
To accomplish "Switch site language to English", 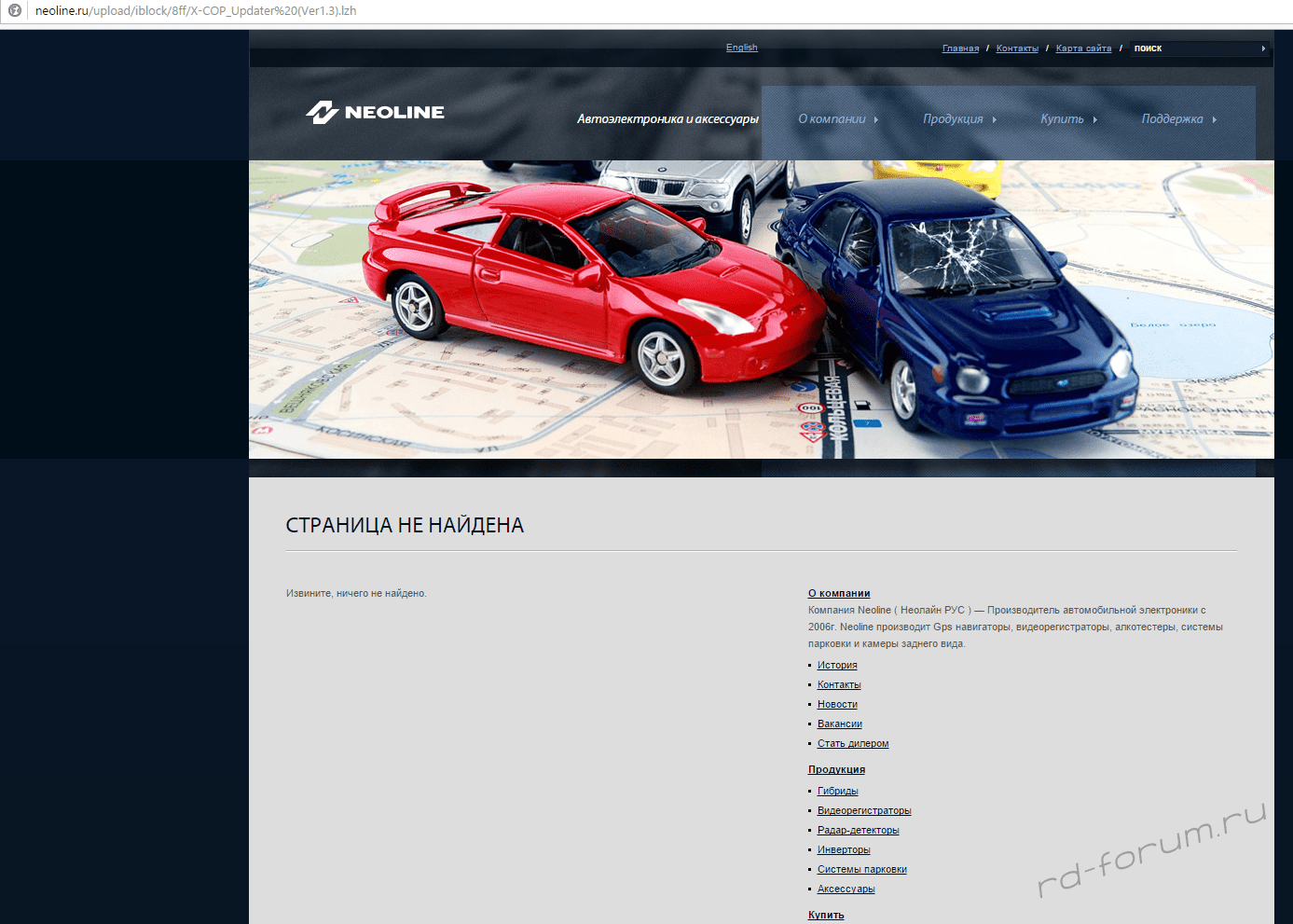I will (x=741, y=48).
